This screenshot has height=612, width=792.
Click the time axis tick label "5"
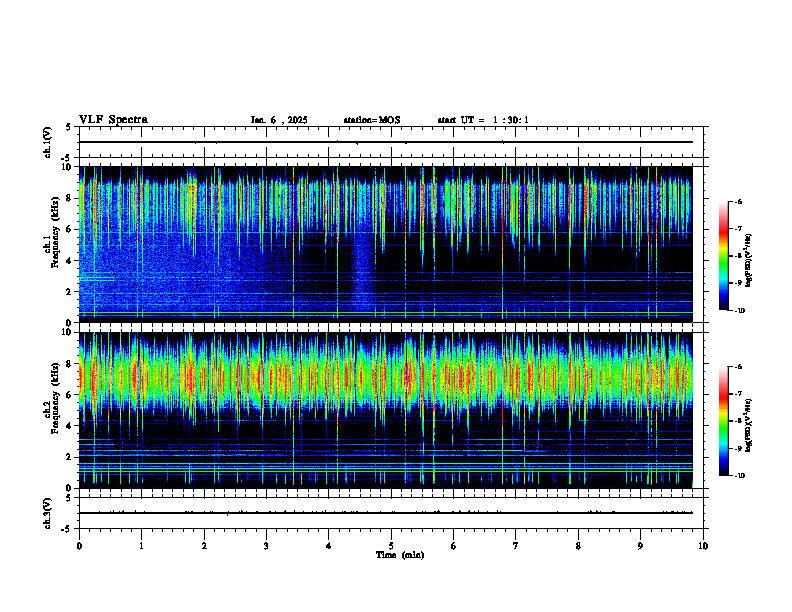point(391,546)
